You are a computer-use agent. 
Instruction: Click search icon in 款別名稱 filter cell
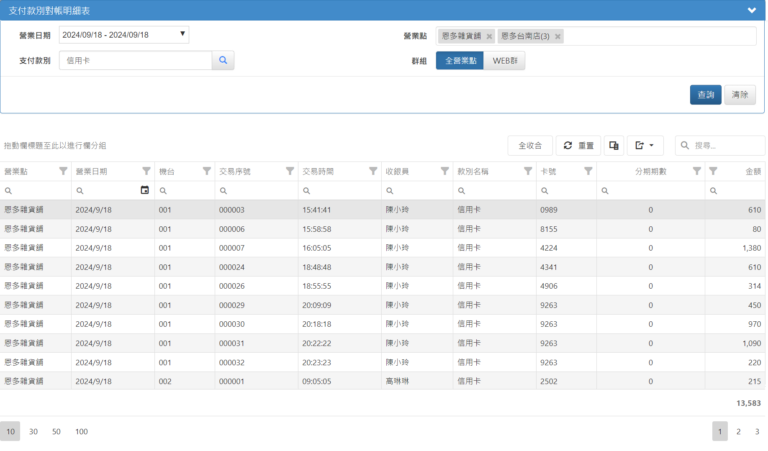click(461, 190)
